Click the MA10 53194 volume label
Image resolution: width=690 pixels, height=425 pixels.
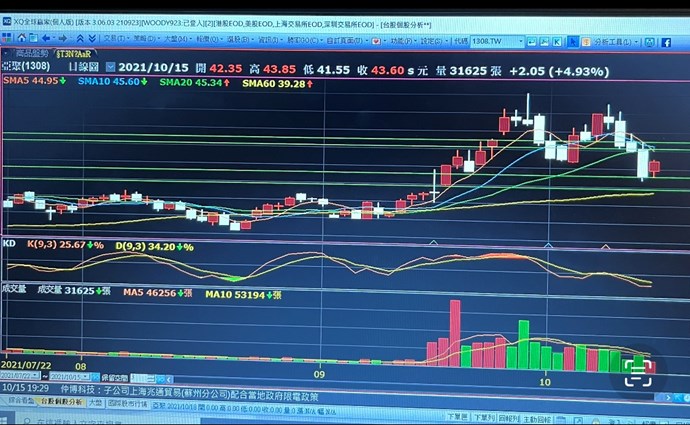tap(243, 294)
